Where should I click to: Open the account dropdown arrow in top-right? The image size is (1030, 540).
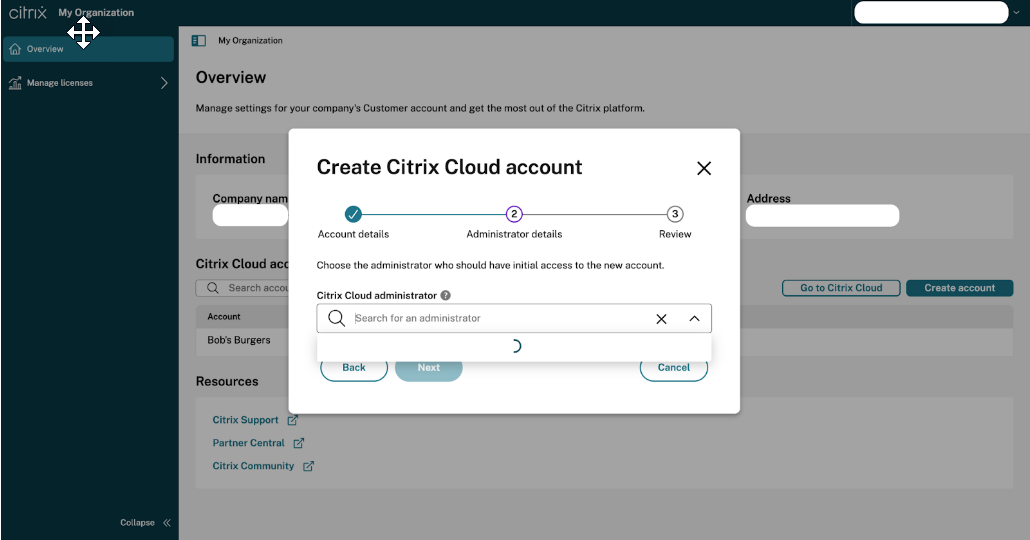pyautogui.click(x=1016, y=12)
